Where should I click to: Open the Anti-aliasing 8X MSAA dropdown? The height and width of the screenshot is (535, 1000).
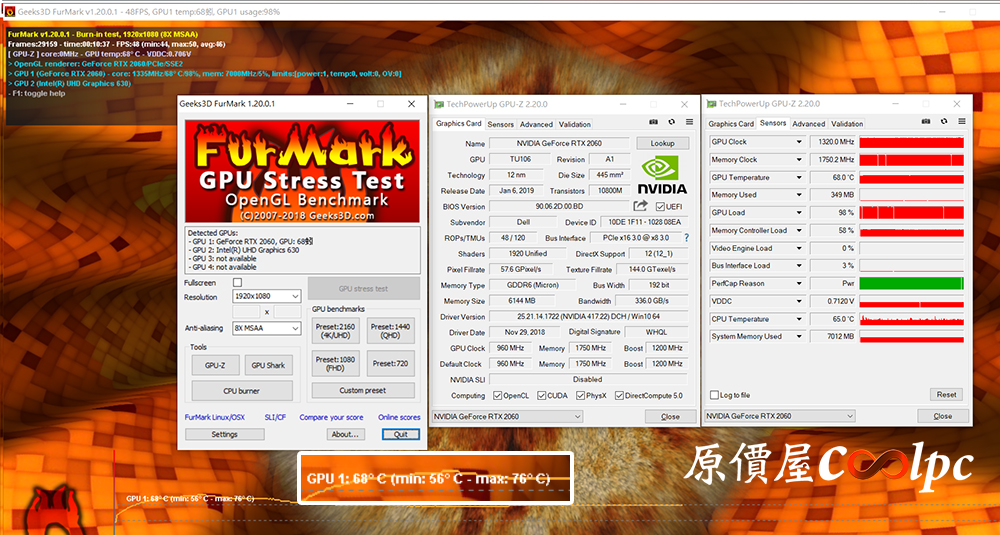(266, 328)
